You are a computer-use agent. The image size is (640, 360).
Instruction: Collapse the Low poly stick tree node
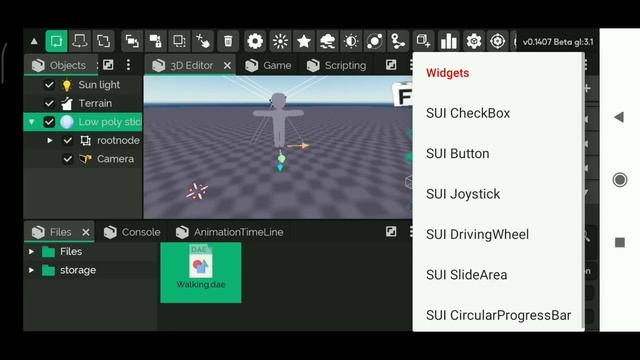tap(31, 122)
